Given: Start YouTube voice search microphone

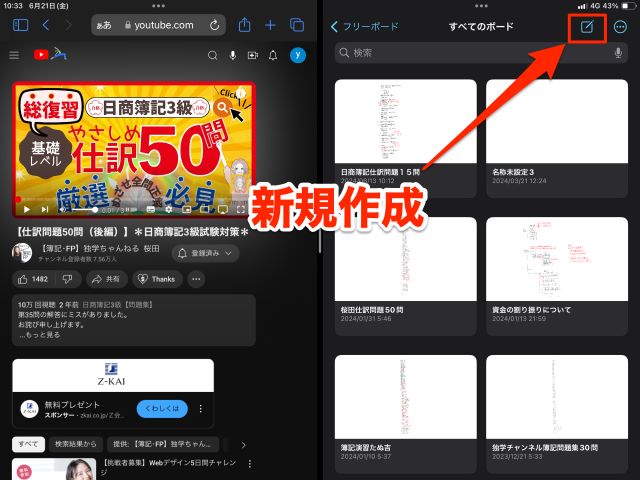Looking at the screenshot, I should (x=233, y=55).
